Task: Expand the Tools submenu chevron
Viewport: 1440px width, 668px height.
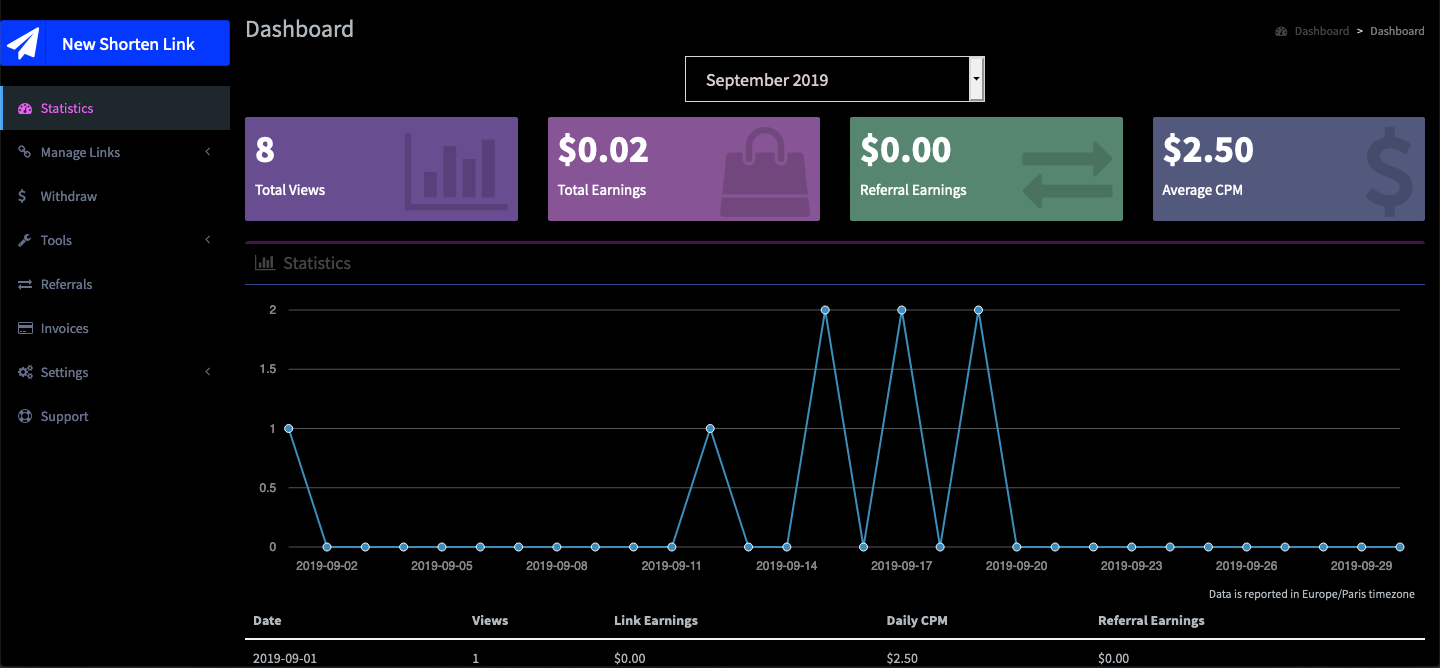Action: [x=208, y=241]
